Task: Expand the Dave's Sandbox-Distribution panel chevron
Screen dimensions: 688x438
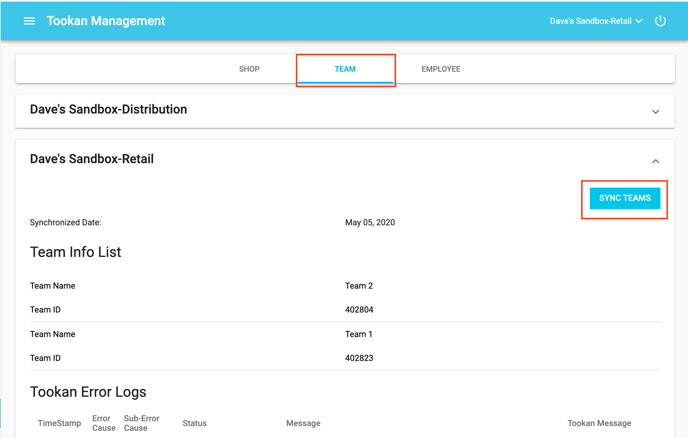Action: tap(655, 112)
